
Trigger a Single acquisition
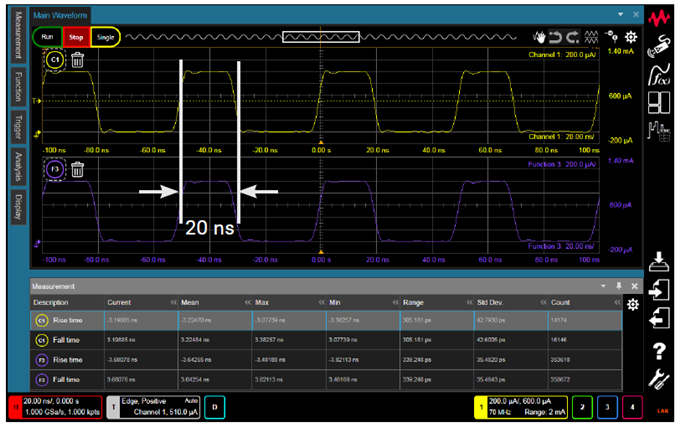(105, 37)
